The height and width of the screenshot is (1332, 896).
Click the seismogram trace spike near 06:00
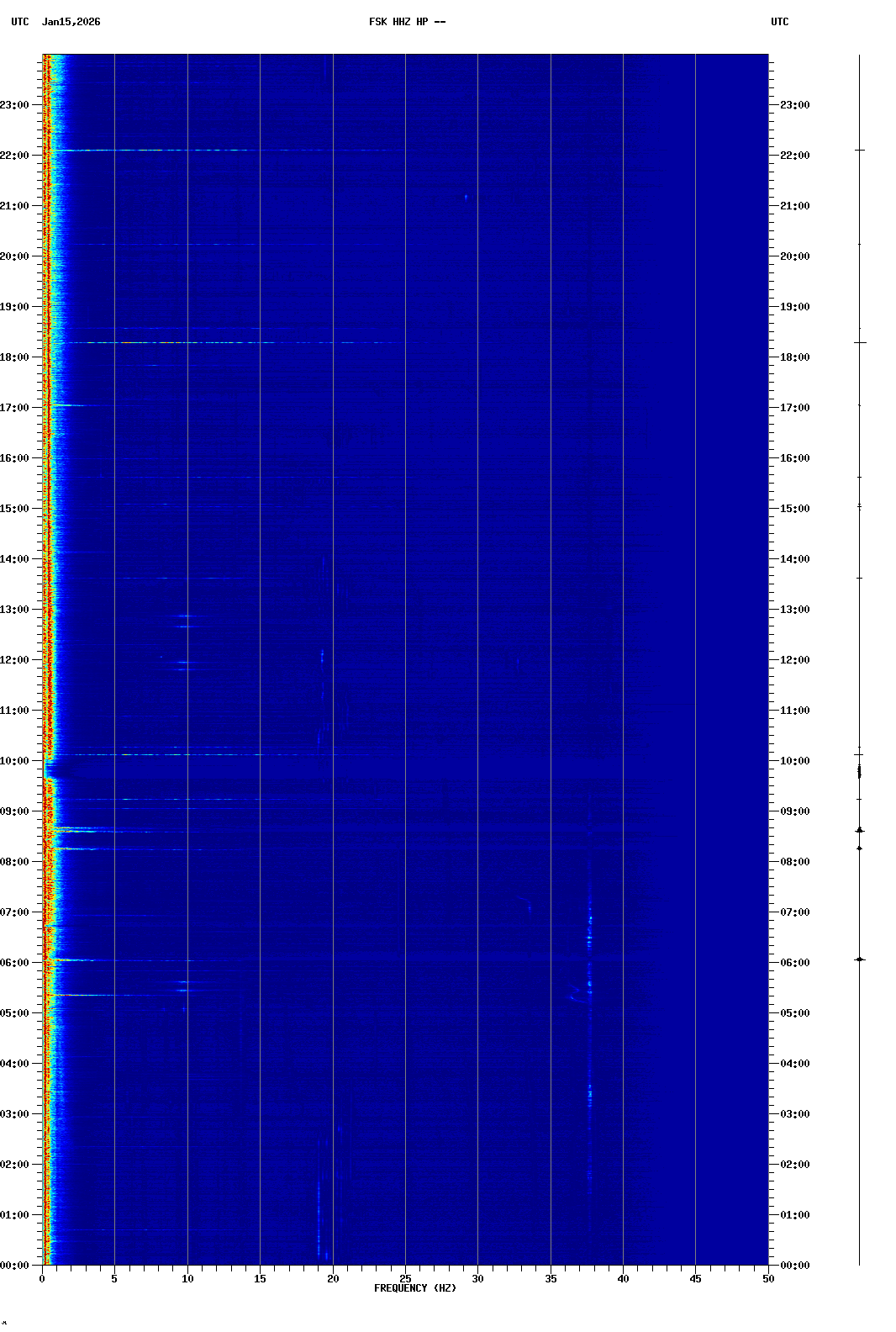[859, 959]
